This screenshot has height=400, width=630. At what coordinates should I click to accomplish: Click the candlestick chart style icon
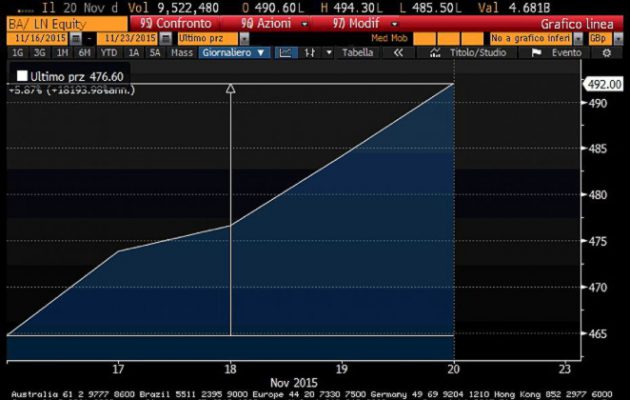312,52
